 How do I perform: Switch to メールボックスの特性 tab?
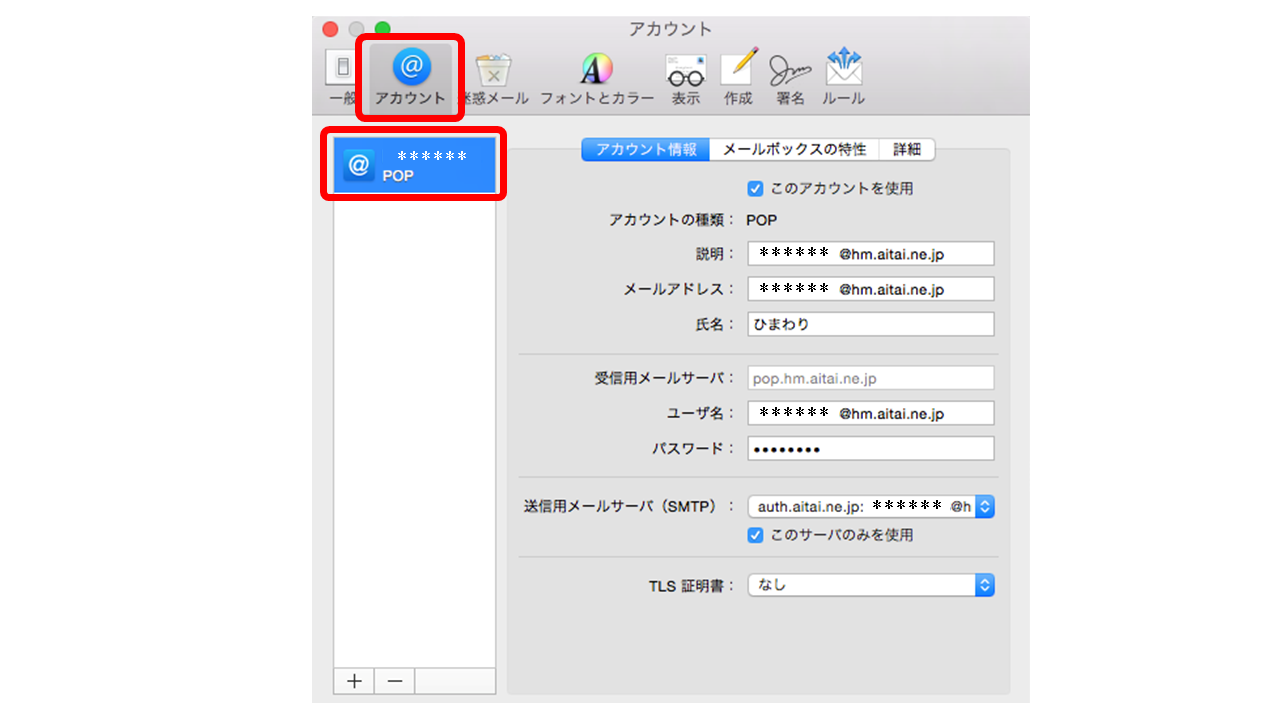pyautogui.click(x=794, y=150)
